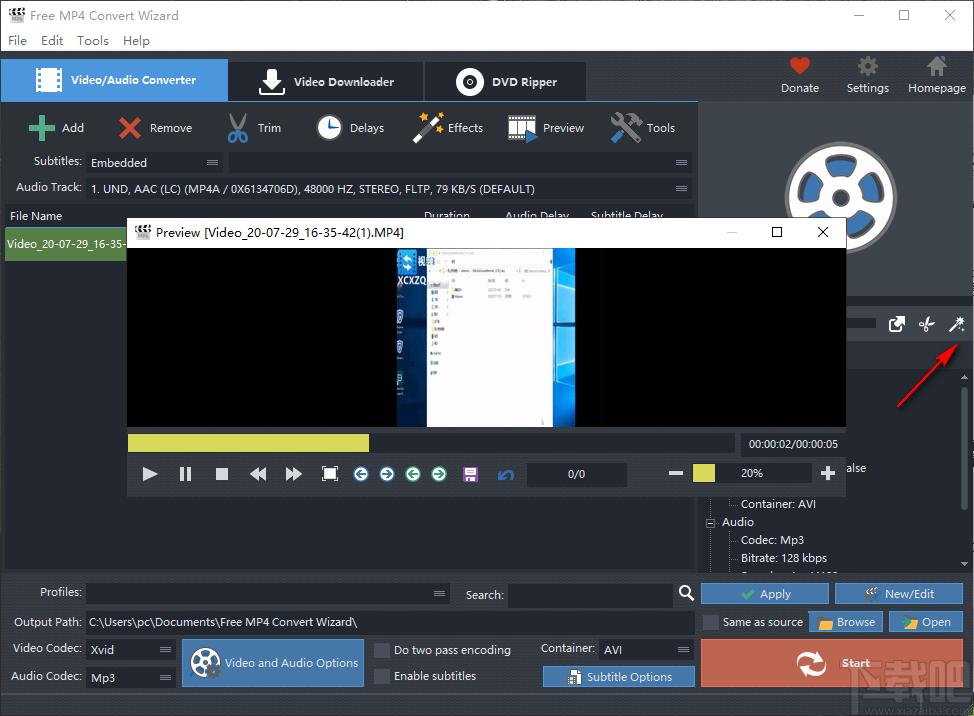974x716 pixels.
Task: Open the Tools wrench menu
Action: point(626,128)
